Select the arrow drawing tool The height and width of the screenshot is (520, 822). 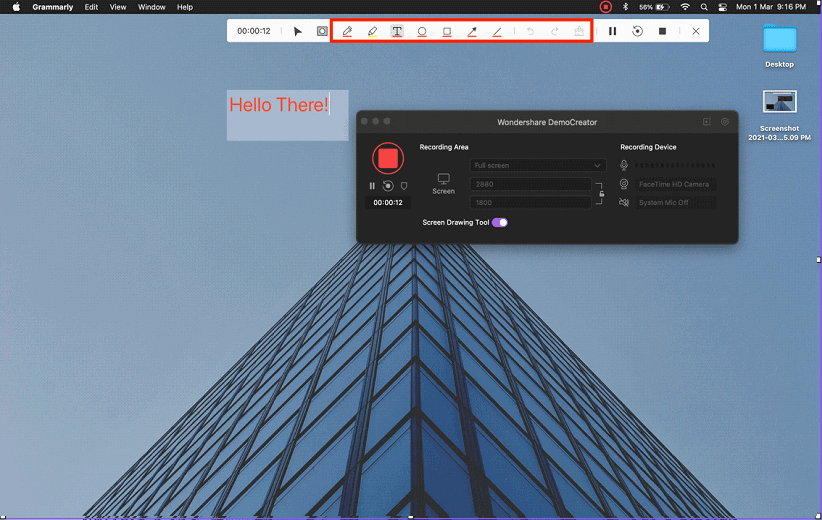click(x=472, y=31)
